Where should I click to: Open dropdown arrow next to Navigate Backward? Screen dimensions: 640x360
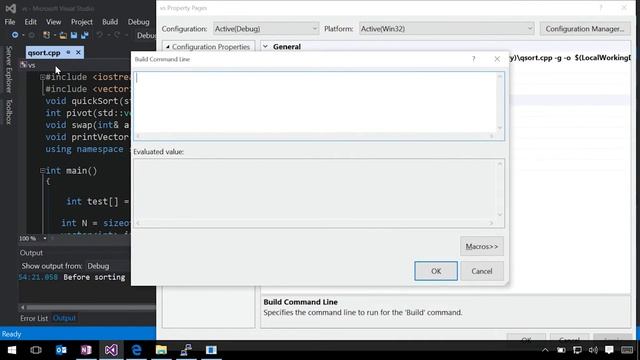pyautogui.click(x=23, y=36)
